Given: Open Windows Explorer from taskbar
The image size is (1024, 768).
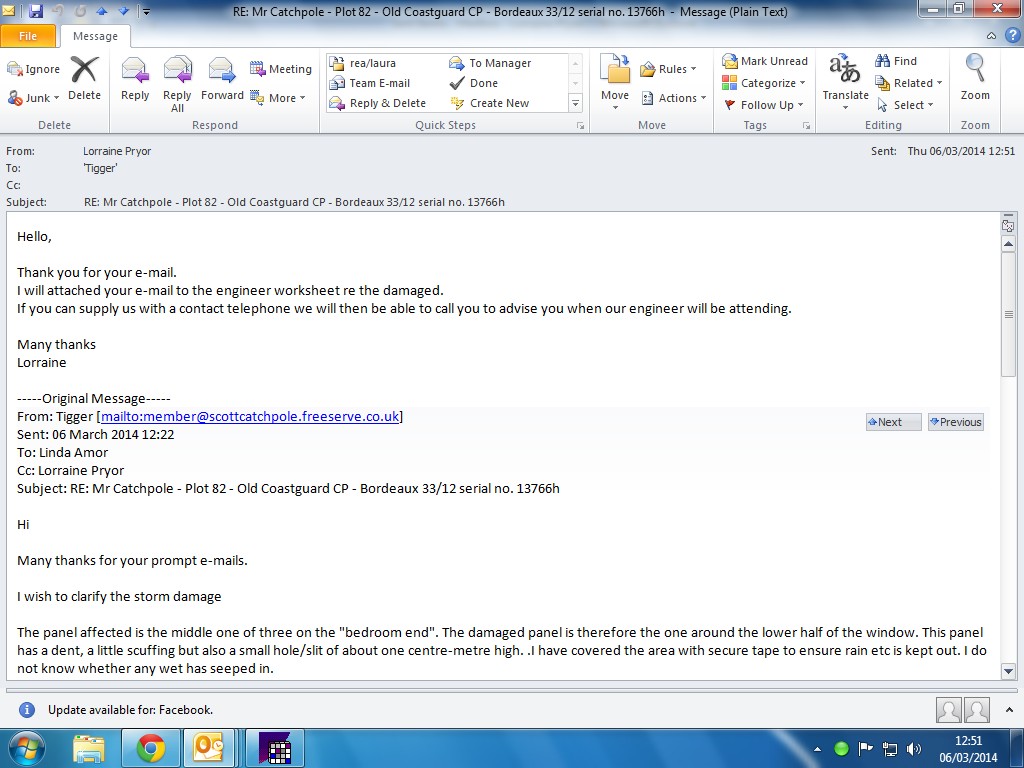Looking at the screenshot, I should coord(89,749).
